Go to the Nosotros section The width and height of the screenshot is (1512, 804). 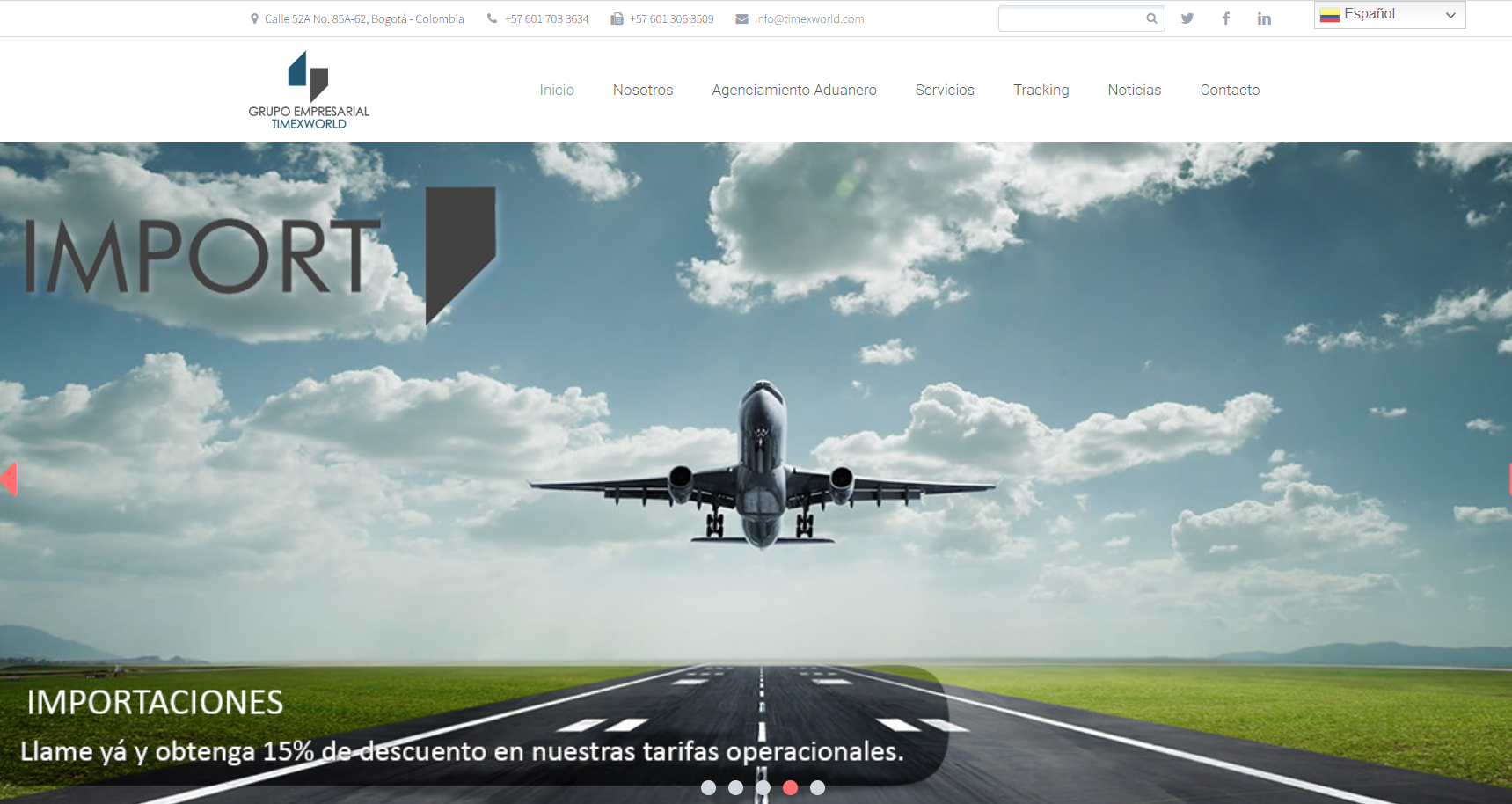[x=642, y=90]
